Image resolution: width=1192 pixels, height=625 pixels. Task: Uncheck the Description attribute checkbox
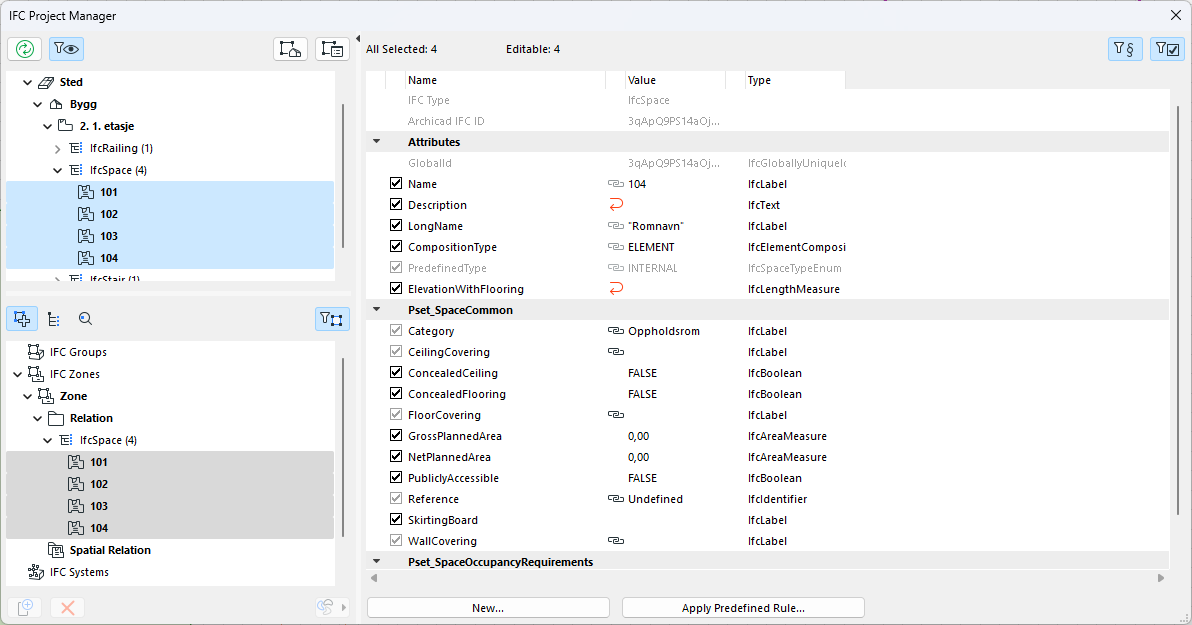tap(396, 205)
